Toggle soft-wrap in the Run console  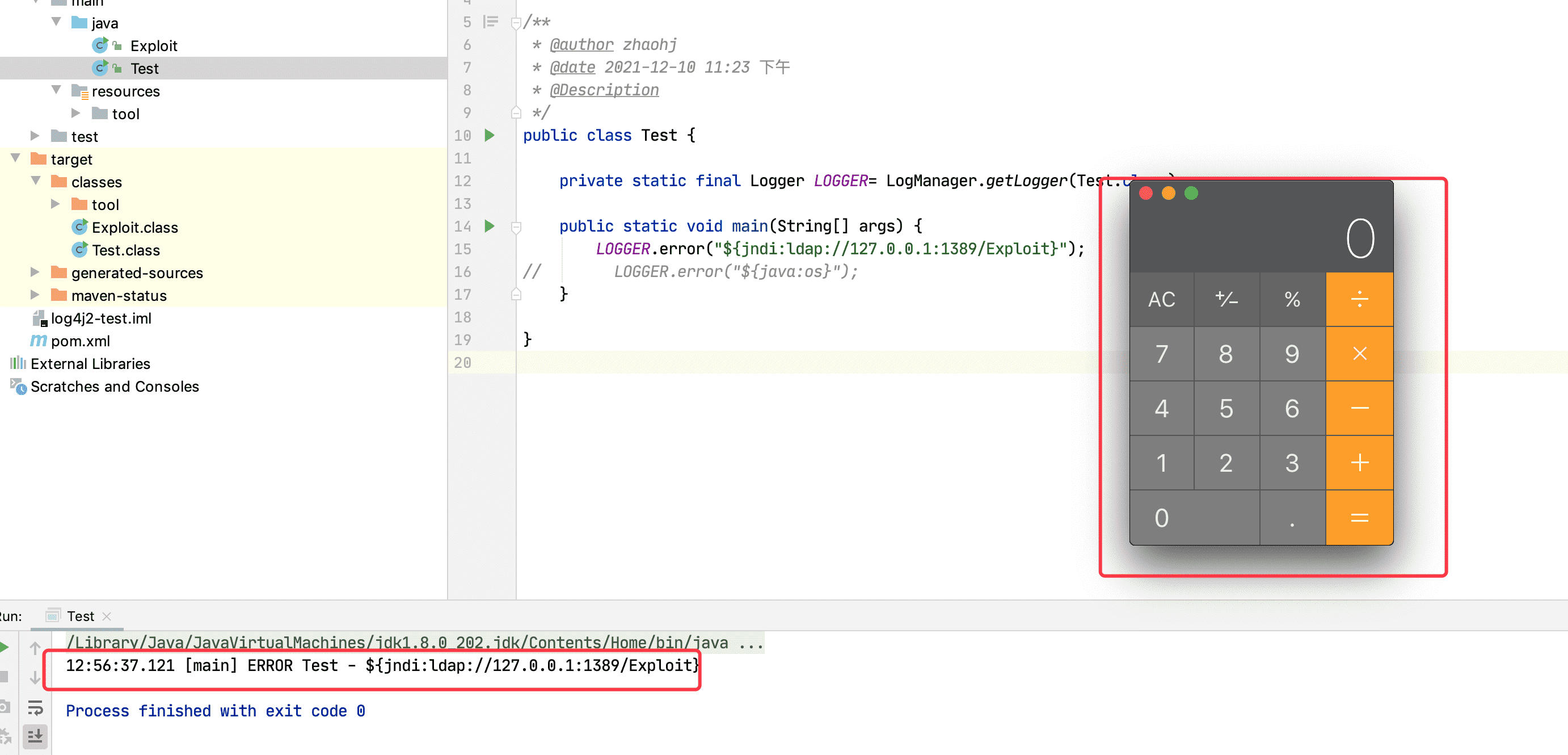coord(35,707)
